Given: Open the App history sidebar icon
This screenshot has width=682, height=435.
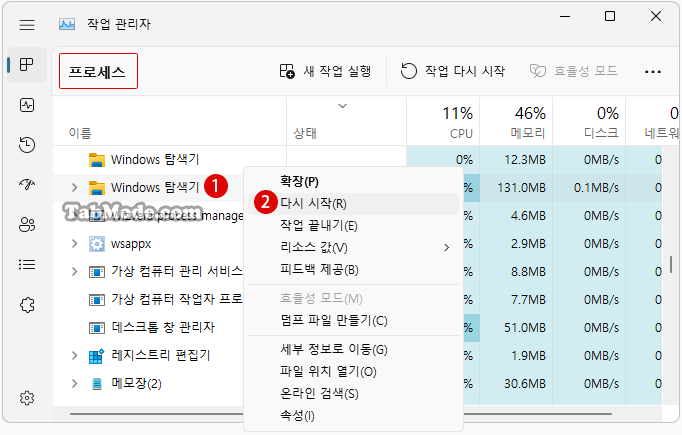Looking at the screenshot, I should point(27,145).
